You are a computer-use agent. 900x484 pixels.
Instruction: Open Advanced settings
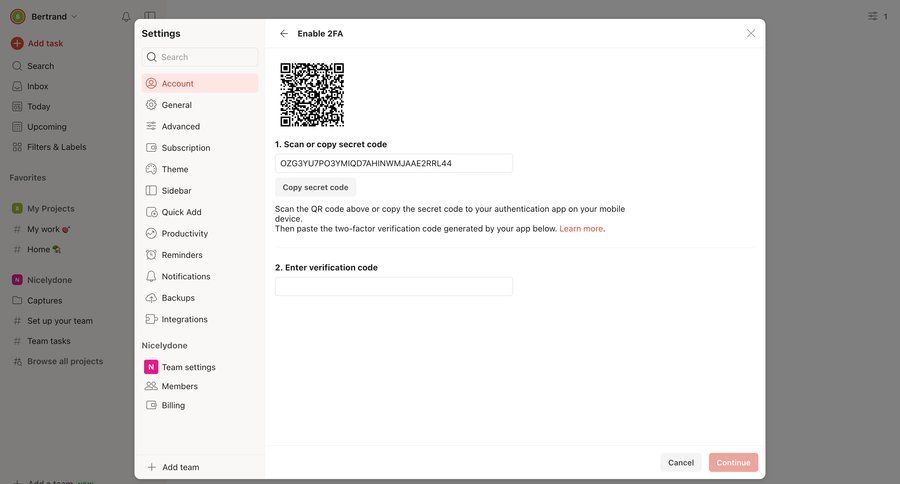coord(200,126)
